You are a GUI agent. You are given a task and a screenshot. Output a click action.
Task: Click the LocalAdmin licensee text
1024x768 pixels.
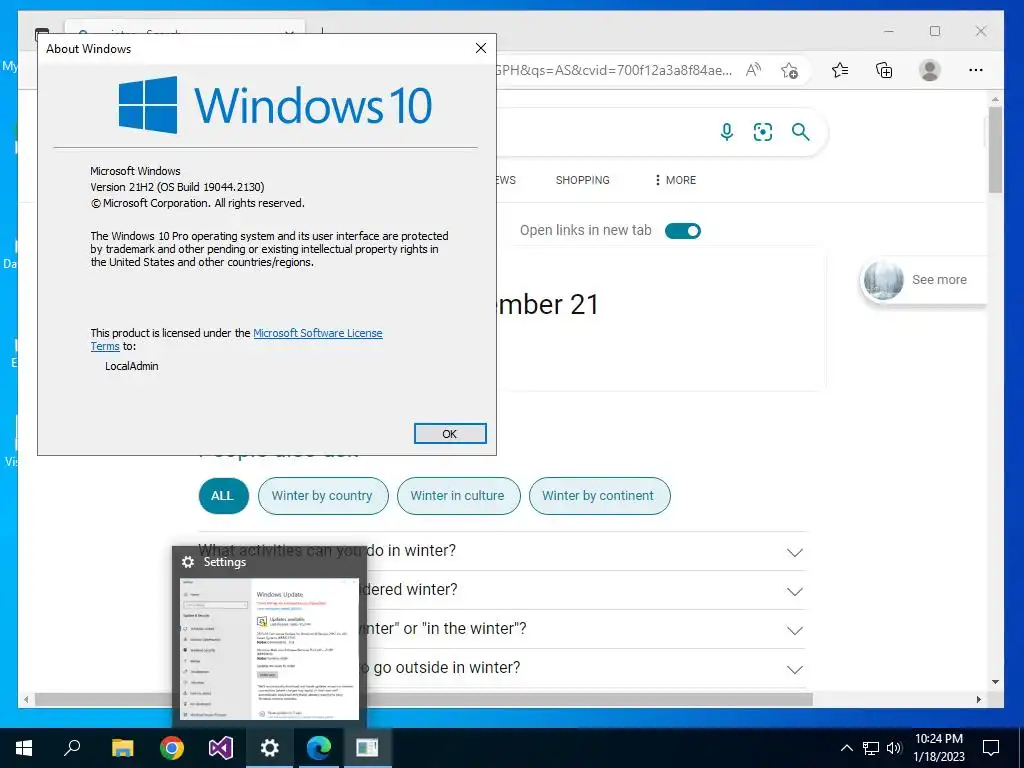click(132, 366)
